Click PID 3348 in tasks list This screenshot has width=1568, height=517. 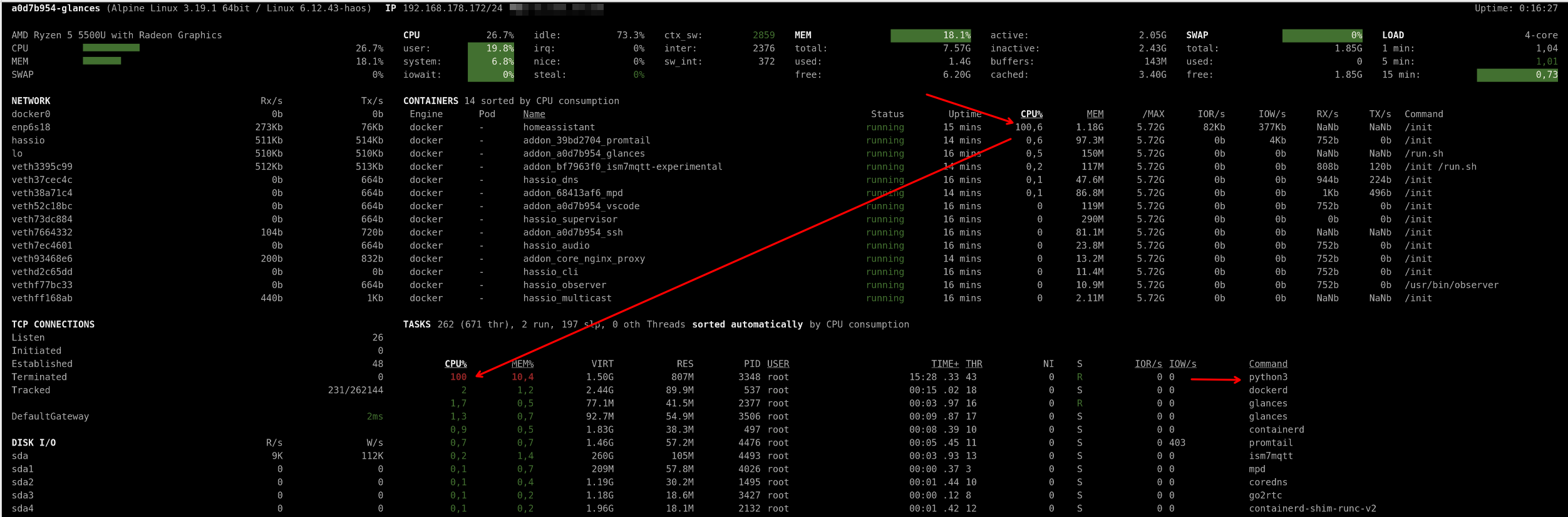point(750,377)
